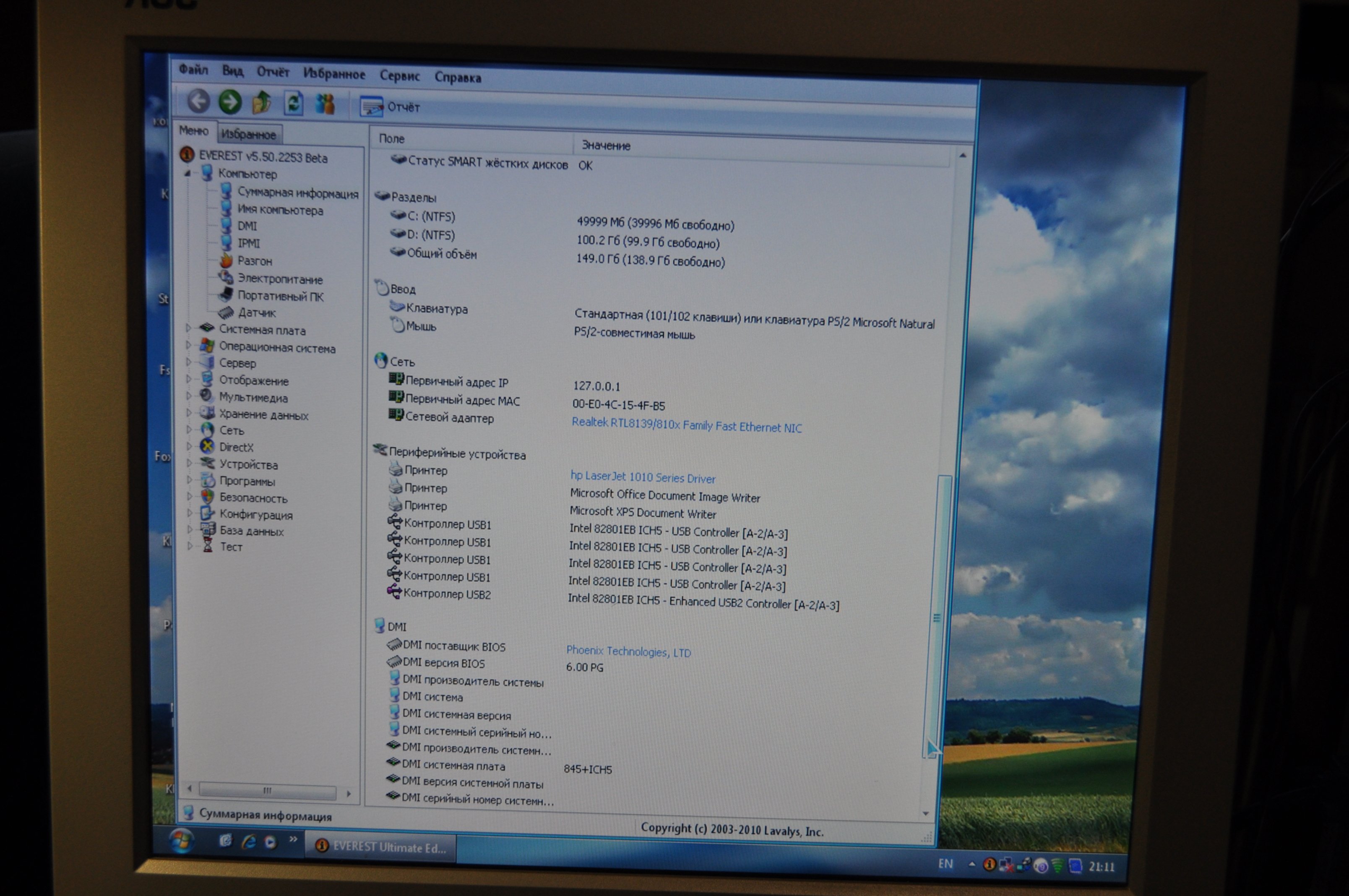The height and width of the screenshot is (896, 1349).
Task: Expand the Хранение данных node
Action: (x=189, y=412)
